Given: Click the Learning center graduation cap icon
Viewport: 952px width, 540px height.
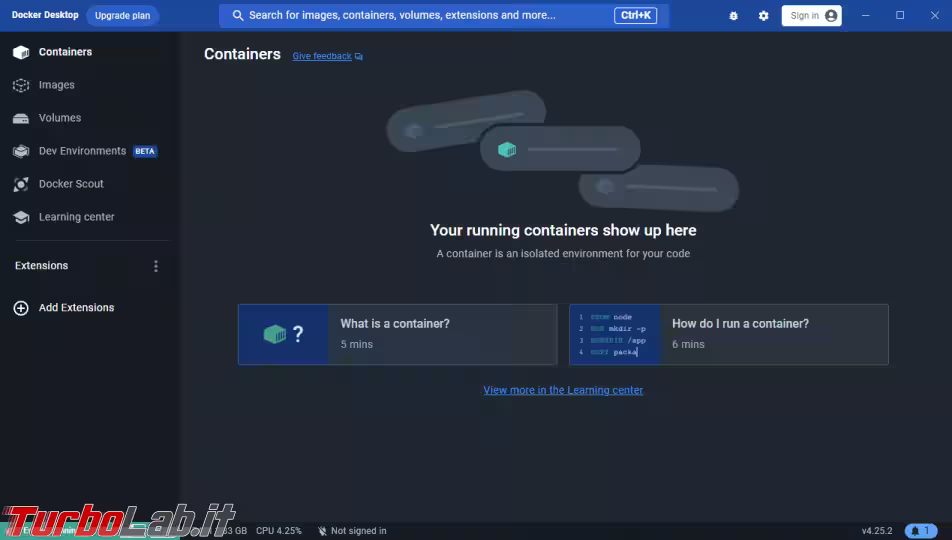Looking at the screenshot, I should [x=21, y=217].
